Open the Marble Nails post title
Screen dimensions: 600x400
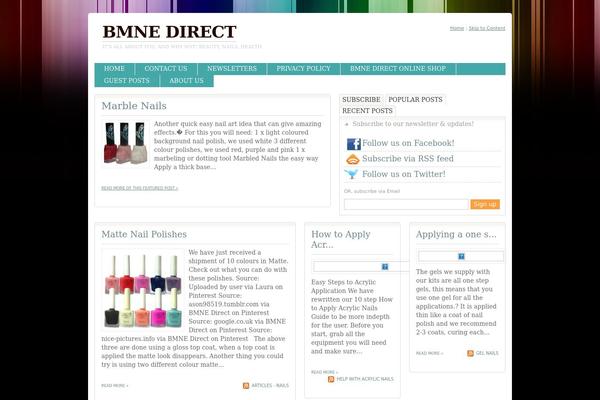[134, 106]
